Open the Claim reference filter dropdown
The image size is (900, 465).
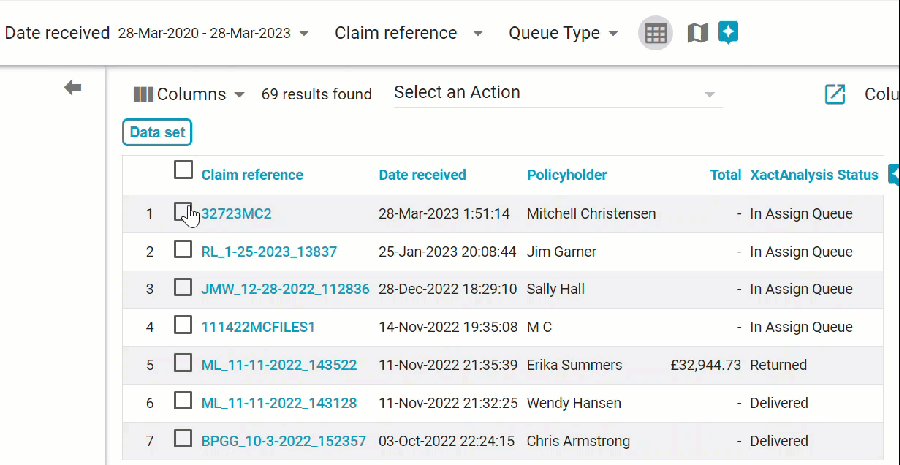click(x=478, y=33)
